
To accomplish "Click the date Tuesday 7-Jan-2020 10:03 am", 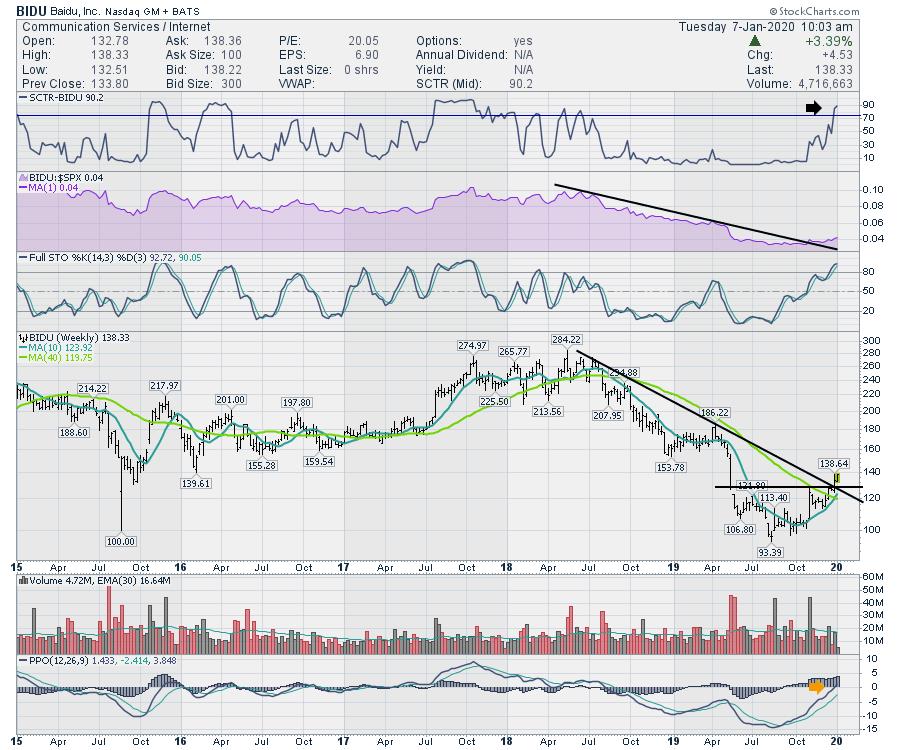I will click(765, 26).
